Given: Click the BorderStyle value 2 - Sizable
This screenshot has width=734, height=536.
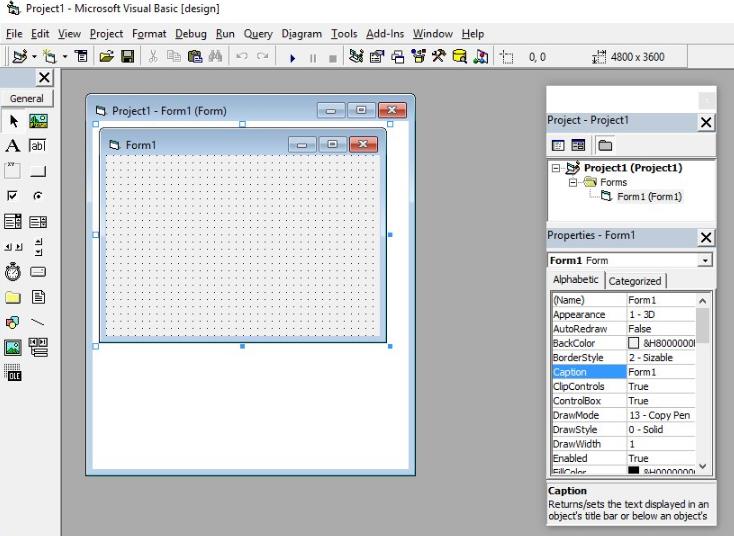Looking at the screenshot, I should coord(661,358).
